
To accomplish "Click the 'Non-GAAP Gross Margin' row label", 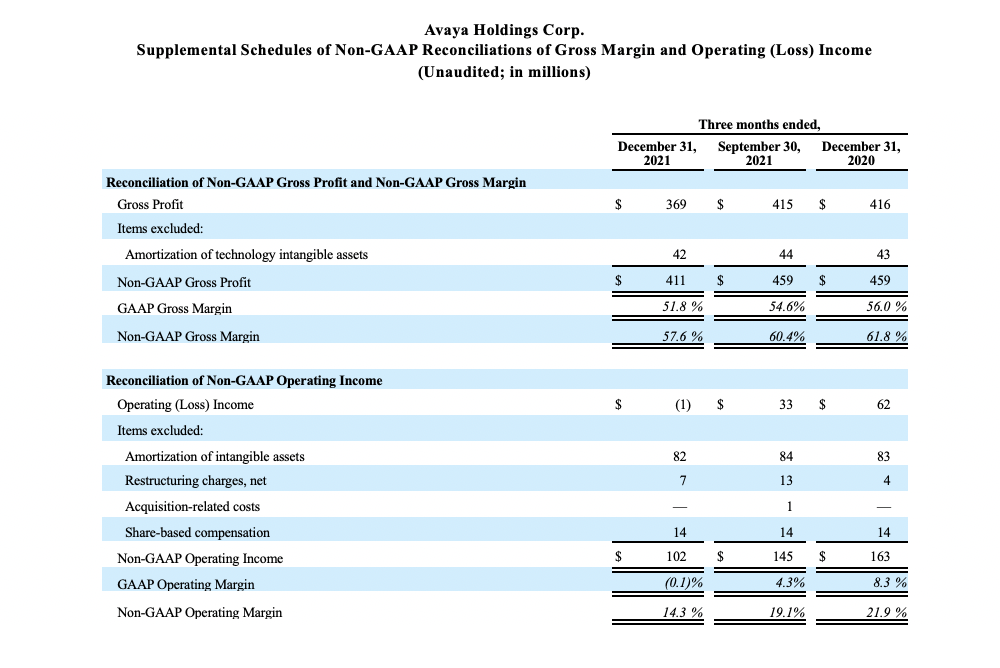I will [x=188, y=336].
